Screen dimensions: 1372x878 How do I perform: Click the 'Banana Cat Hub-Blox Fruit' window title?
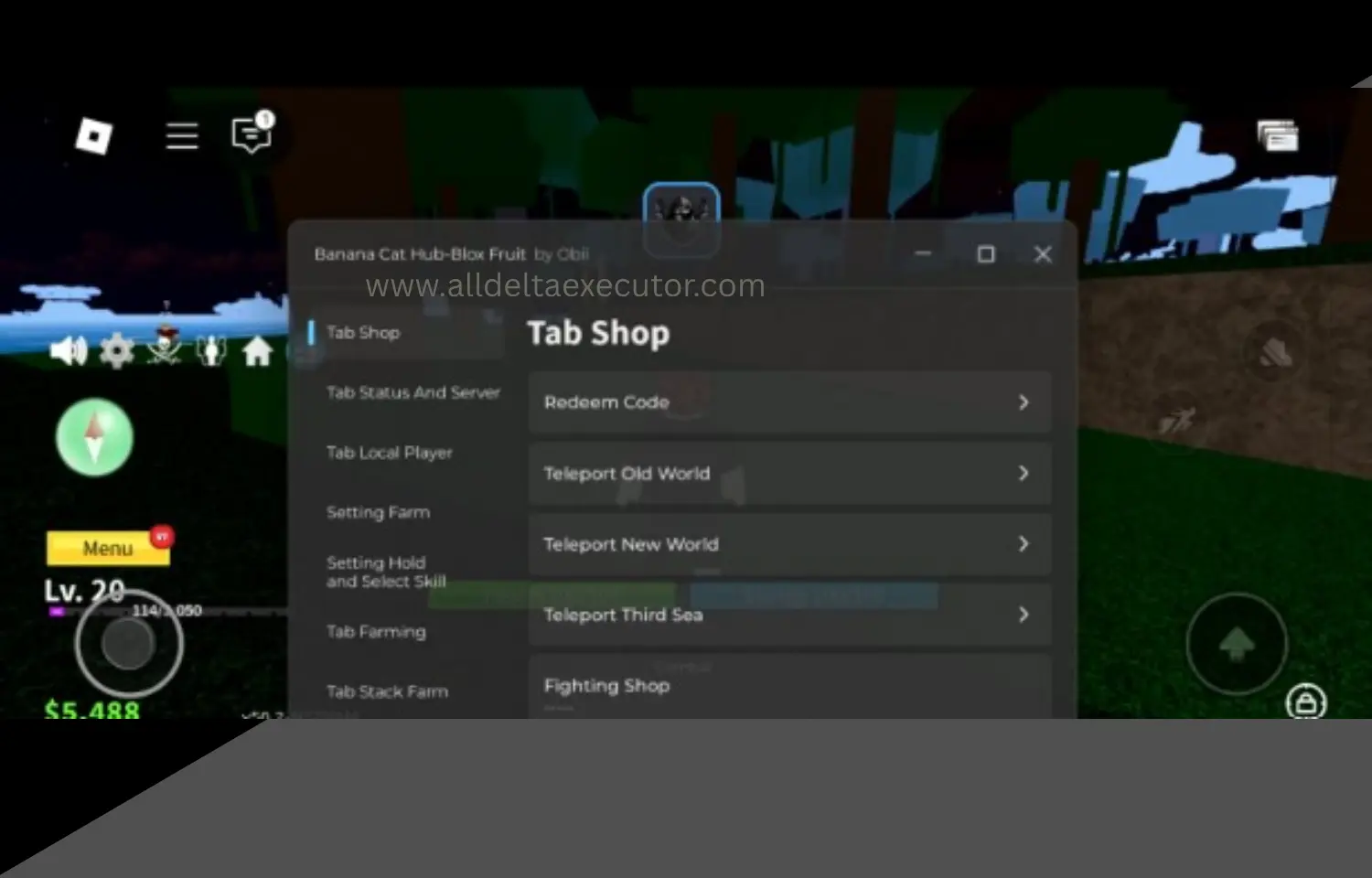pyautogui.click(x=420, y=254)
